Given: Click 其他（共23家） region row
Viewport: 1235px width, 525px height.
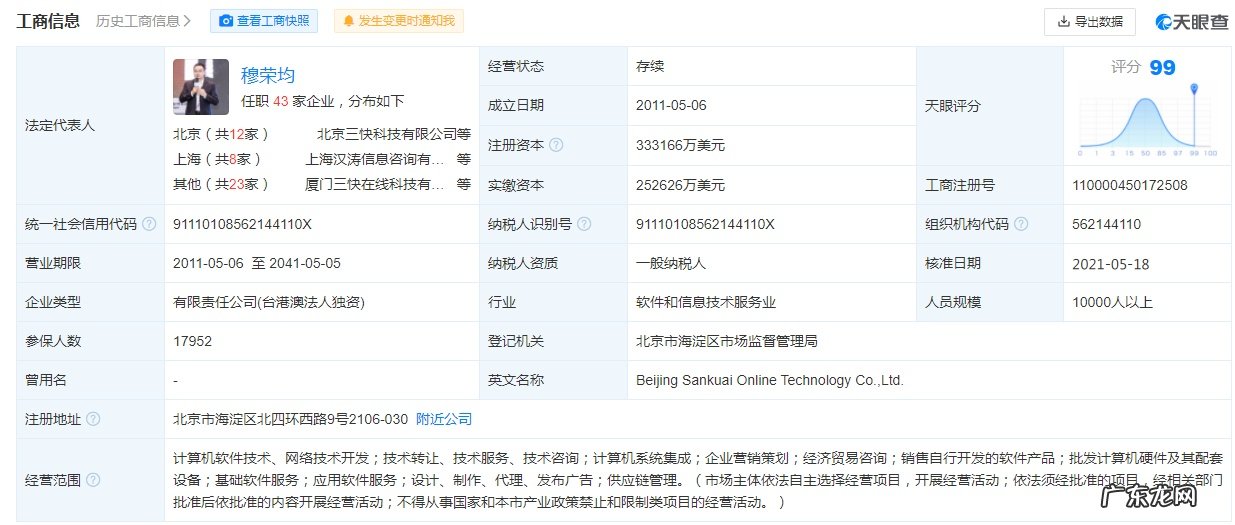Looking at the screenshot, I should pyautogui.click(x=322, y=184).
